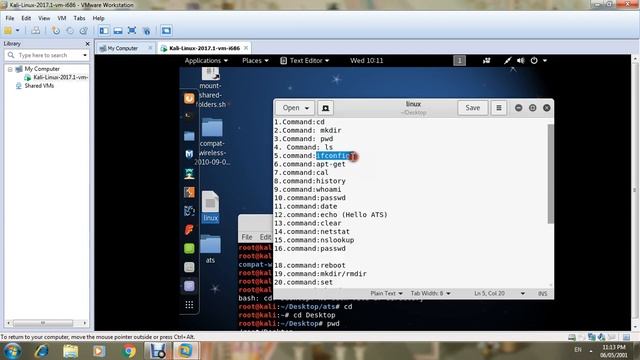The width and height of the screenshot is (640, 360).
Task: Close the My Computer tab
Action: 150,48
